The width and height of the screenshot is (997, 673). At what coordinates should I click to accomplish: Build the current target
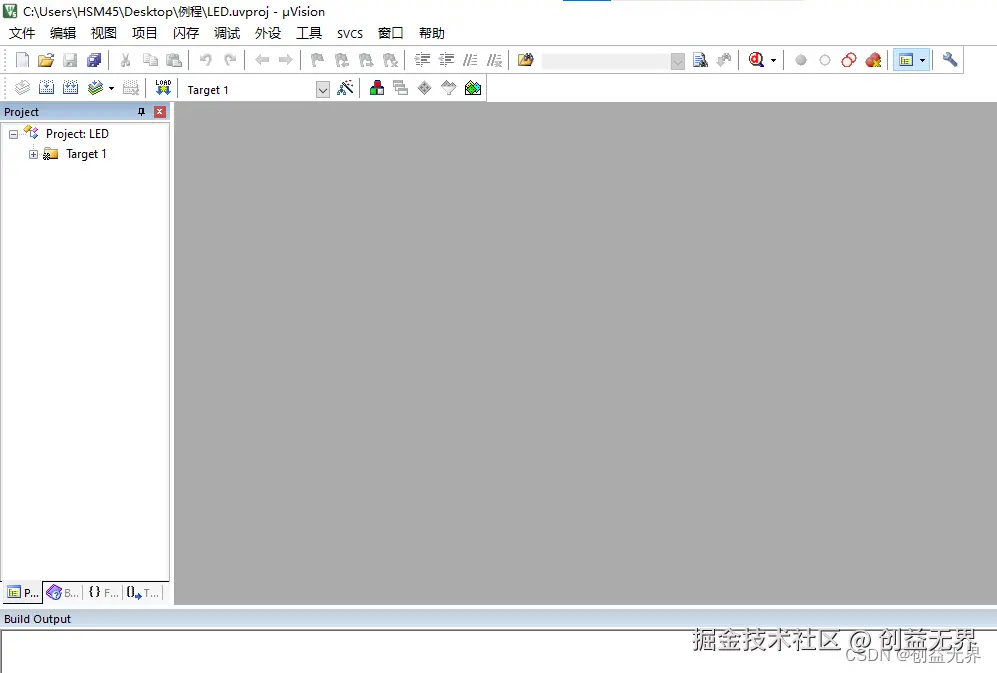tap(46, 88)
